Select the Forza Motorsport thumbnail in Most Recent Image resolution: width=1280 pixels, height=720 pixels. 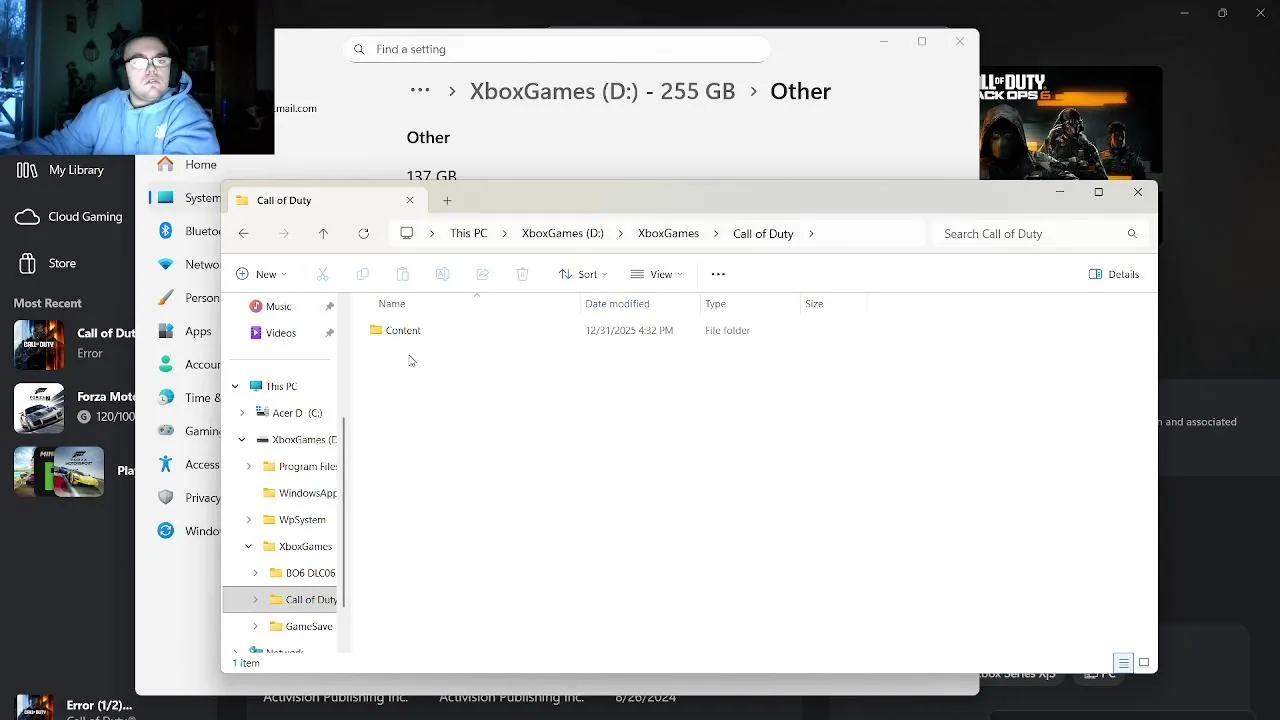(x=39, y=408)
